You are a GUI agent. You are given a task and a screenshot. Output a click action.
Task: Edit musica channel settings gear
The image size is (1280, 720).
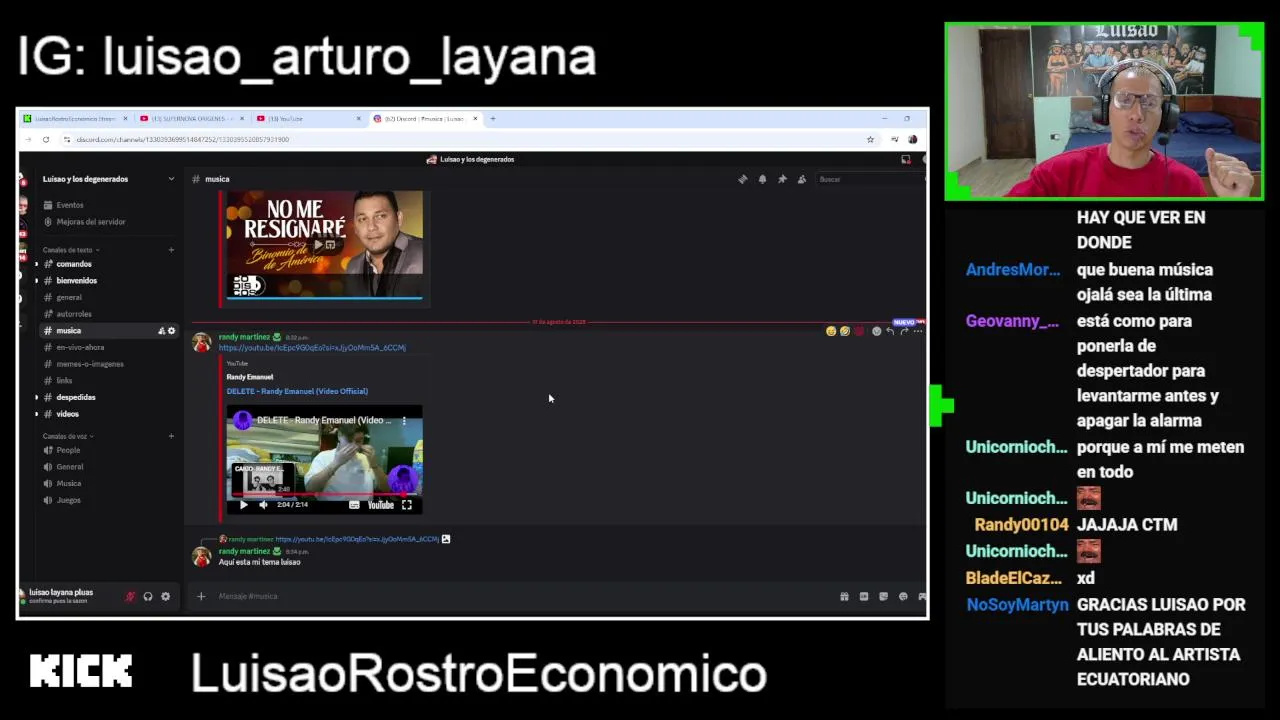tap(171, 331)
